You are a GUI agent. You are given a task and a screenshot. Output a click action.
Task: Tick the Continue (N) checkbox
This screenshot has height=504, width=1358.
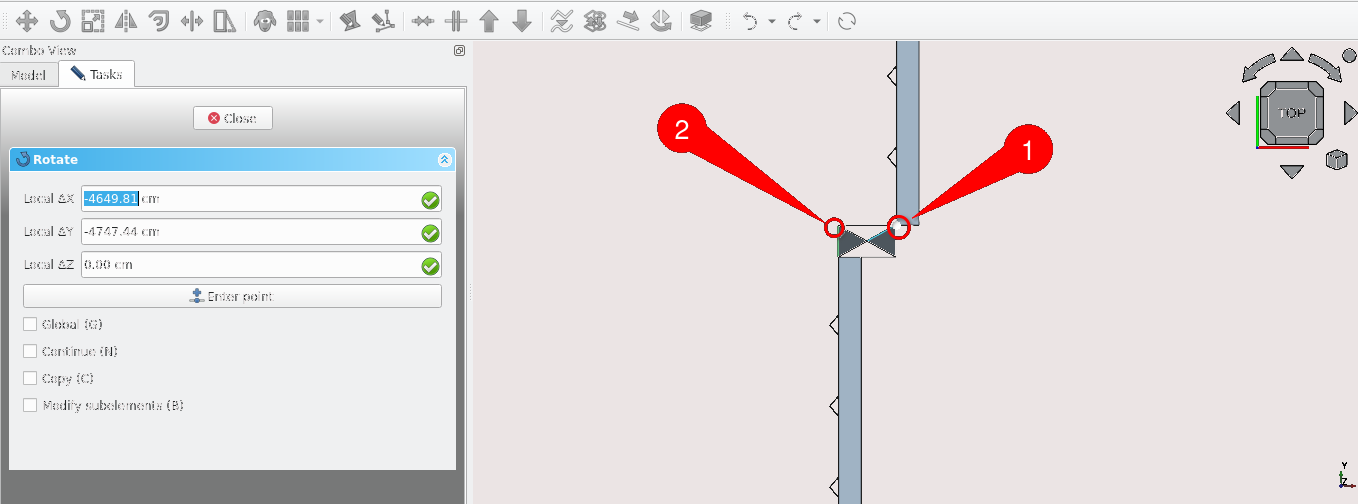30,351
